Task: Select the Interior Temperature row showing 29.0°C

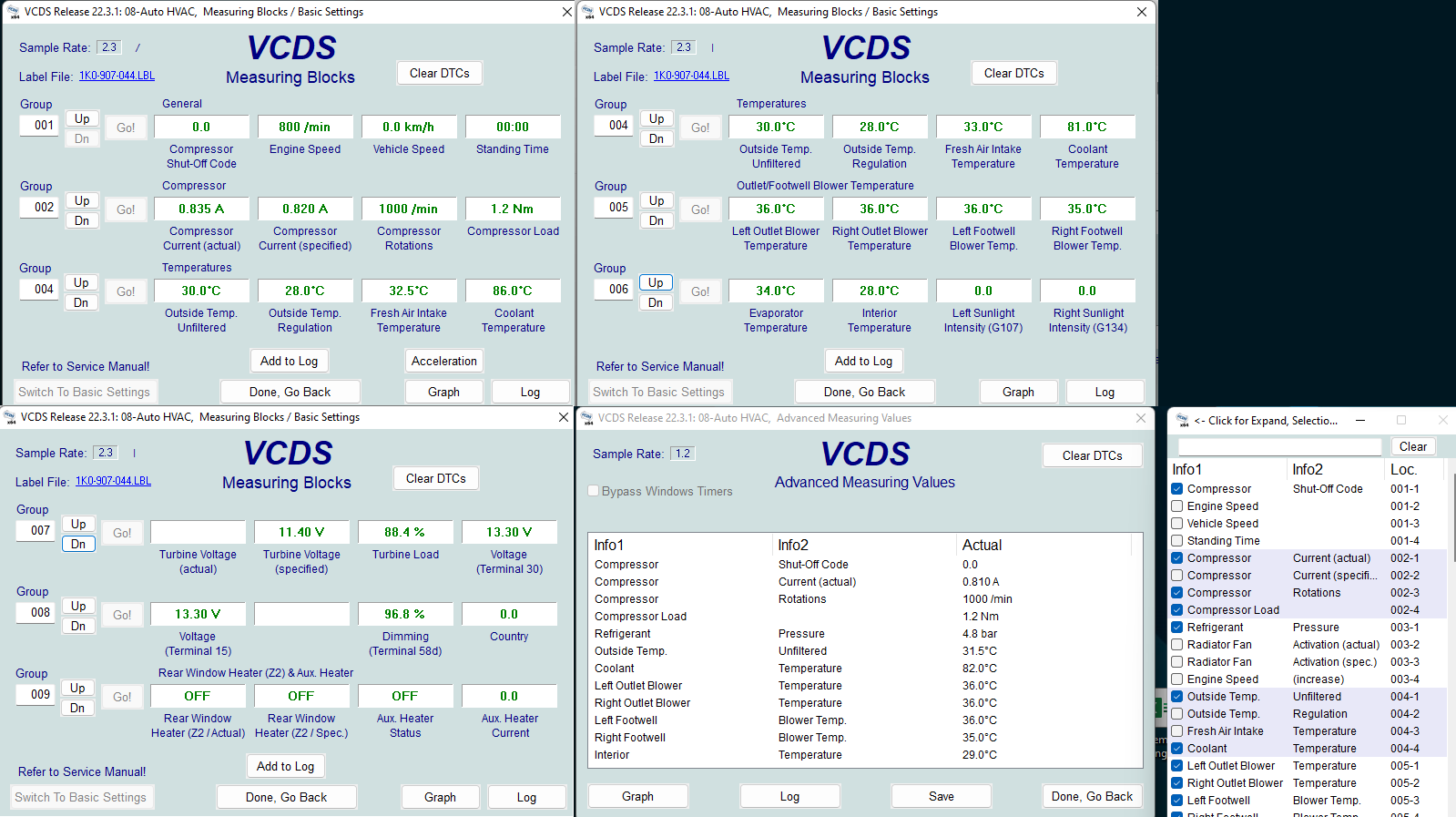Action: click(864, 755)
